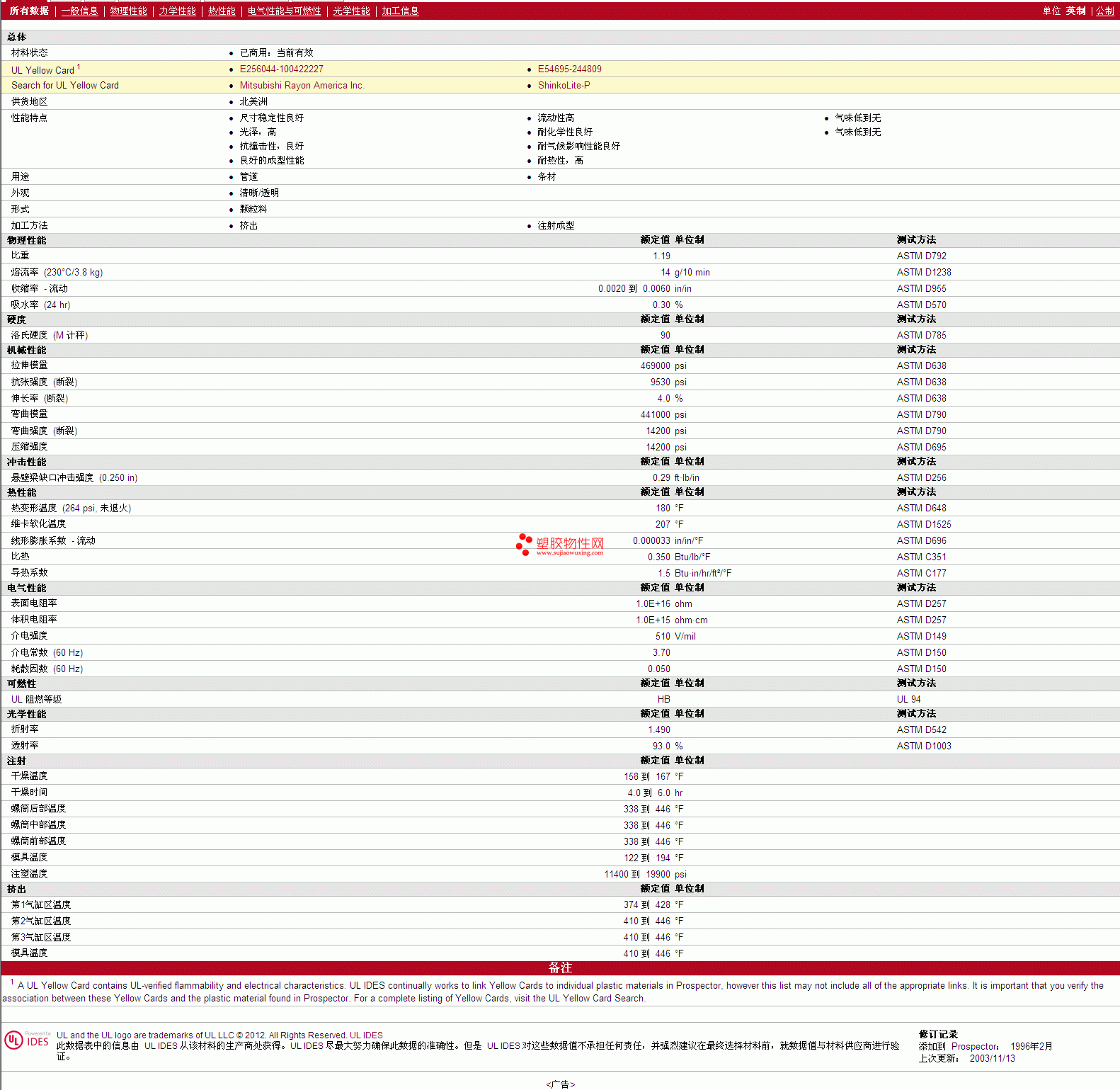Click ASTM D785 test method
Screen dimensions: 1120x1090
[x=921, y=336]
